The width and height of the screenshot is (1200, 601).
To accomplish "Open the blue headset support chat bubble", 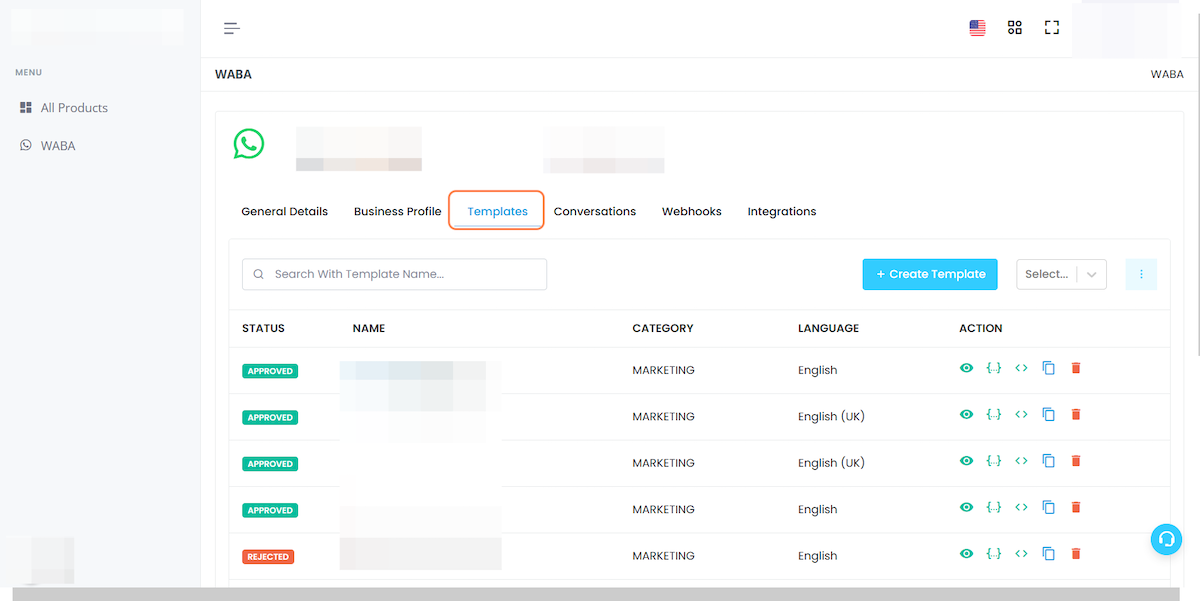I will (1166, 540).
